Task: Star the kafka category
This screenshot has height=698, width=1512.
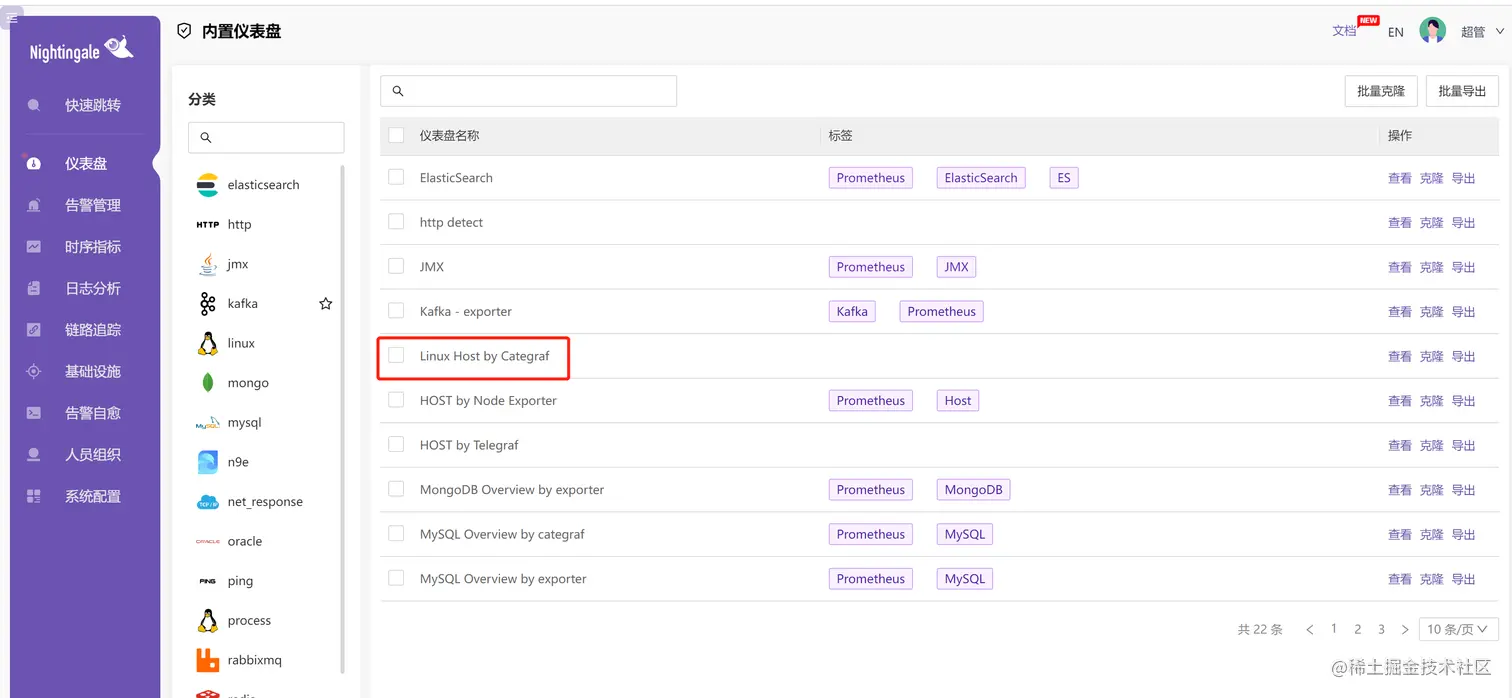Action: pos(325,304)
